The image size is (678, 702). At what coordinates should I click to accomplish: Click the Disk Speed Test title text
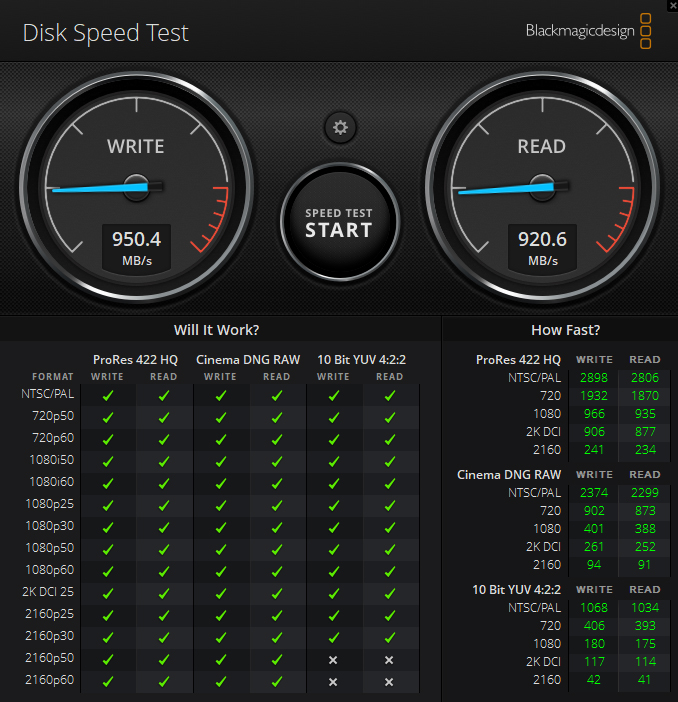point(106,33)
